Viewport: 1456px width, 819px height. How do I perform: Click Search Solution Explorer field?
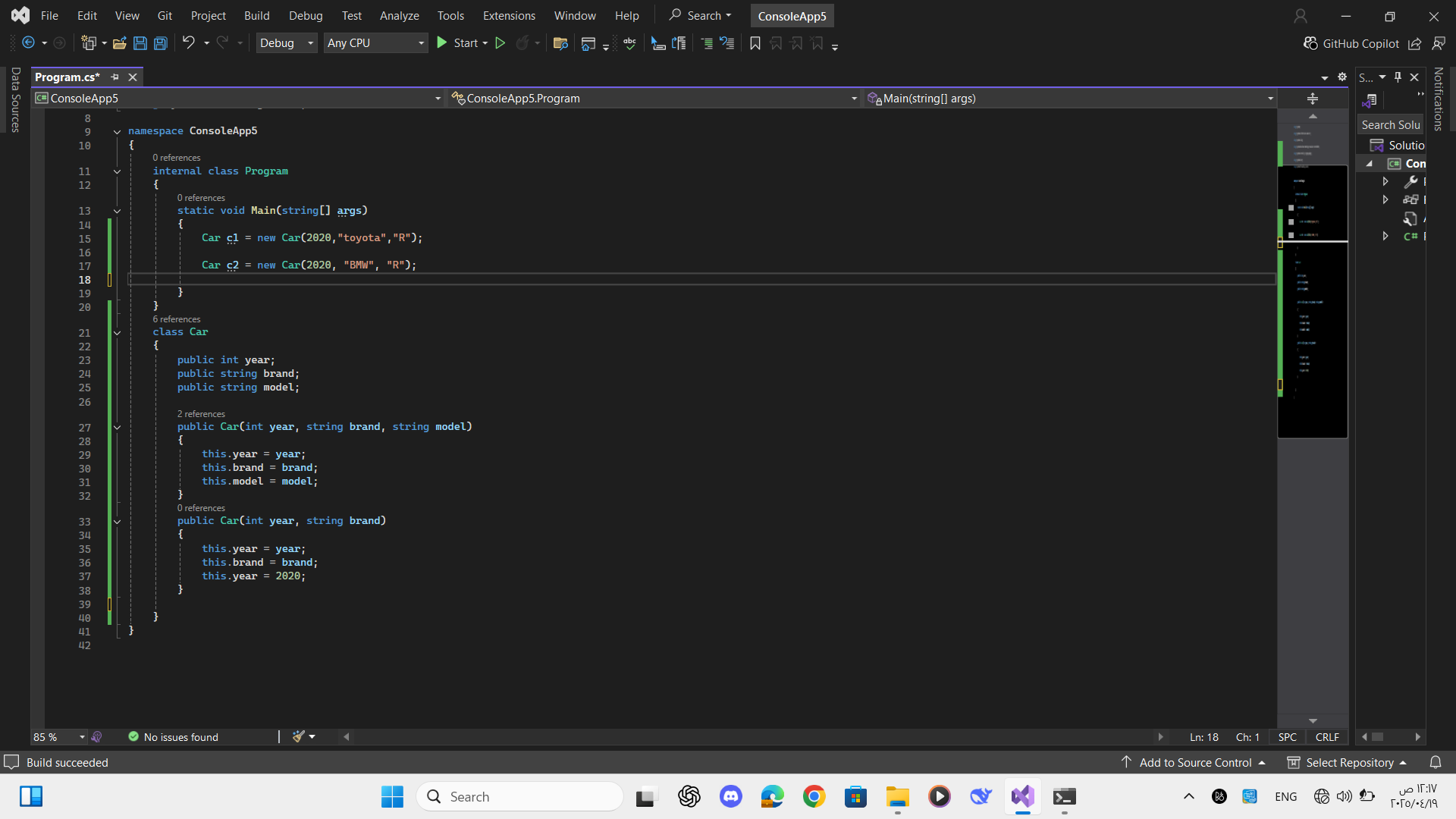(x=1391, y=124)
